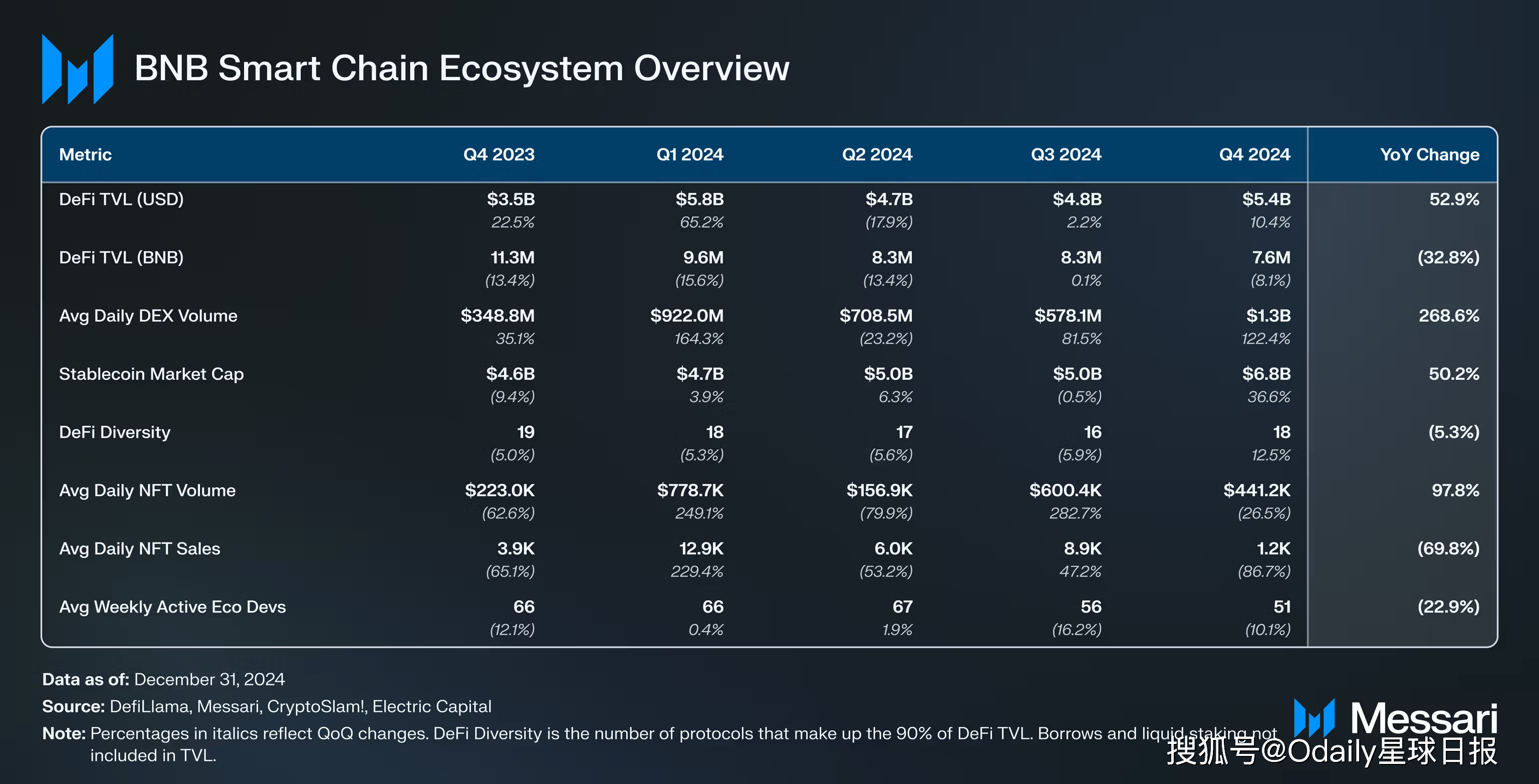Click the 229.4% QoQ change figure
Screen dimensions: 1539x784
pos(697,572)
